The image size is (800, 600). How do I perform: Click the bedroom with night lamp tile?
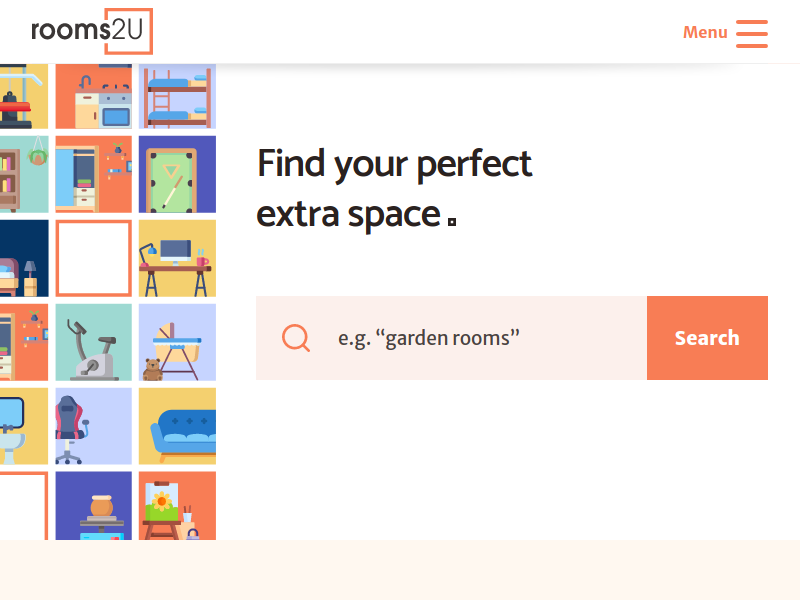click(x=23, y=258)
